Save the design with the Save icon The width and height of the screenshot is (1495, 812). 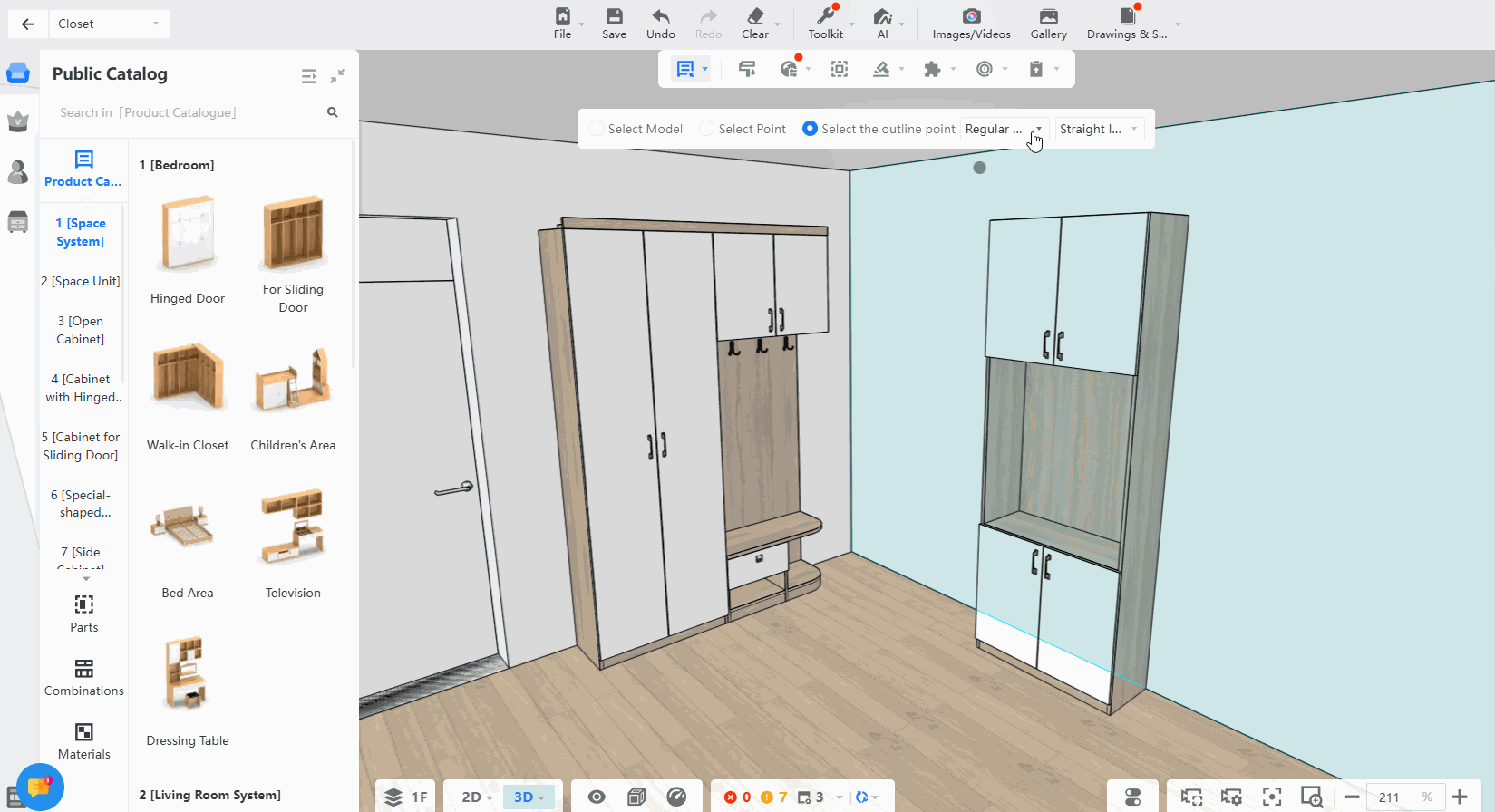(x=614, y=24)
